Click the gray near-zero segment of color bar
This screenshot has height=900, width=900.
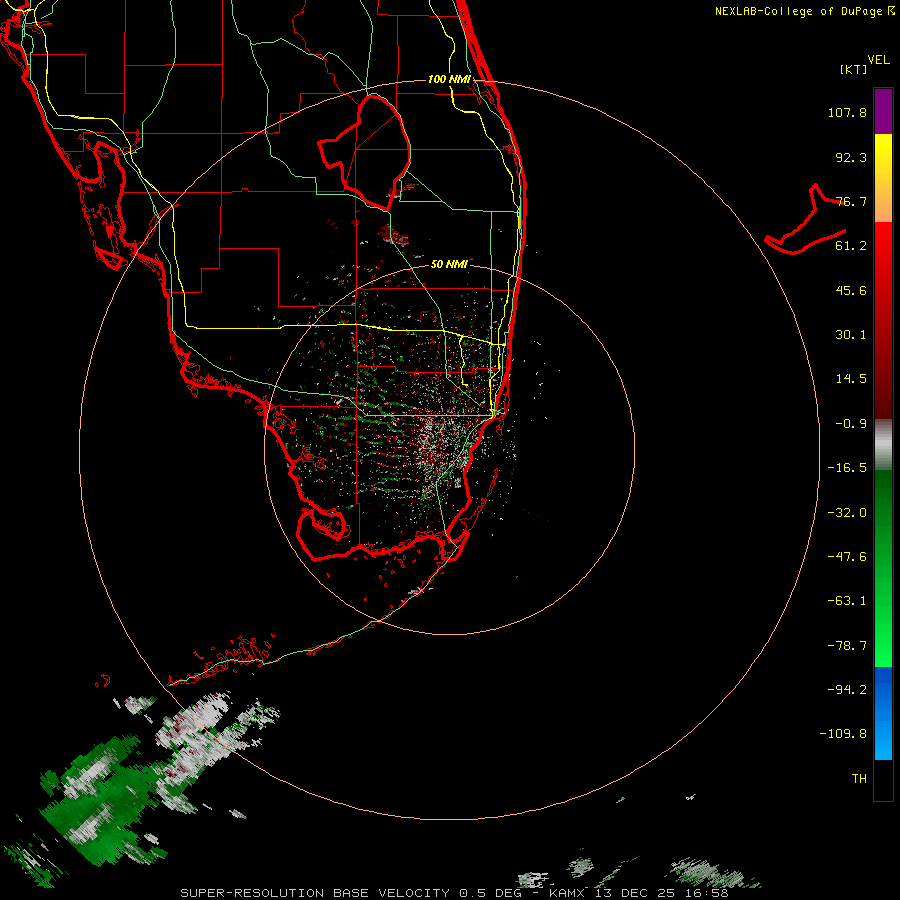click(883, 445)
